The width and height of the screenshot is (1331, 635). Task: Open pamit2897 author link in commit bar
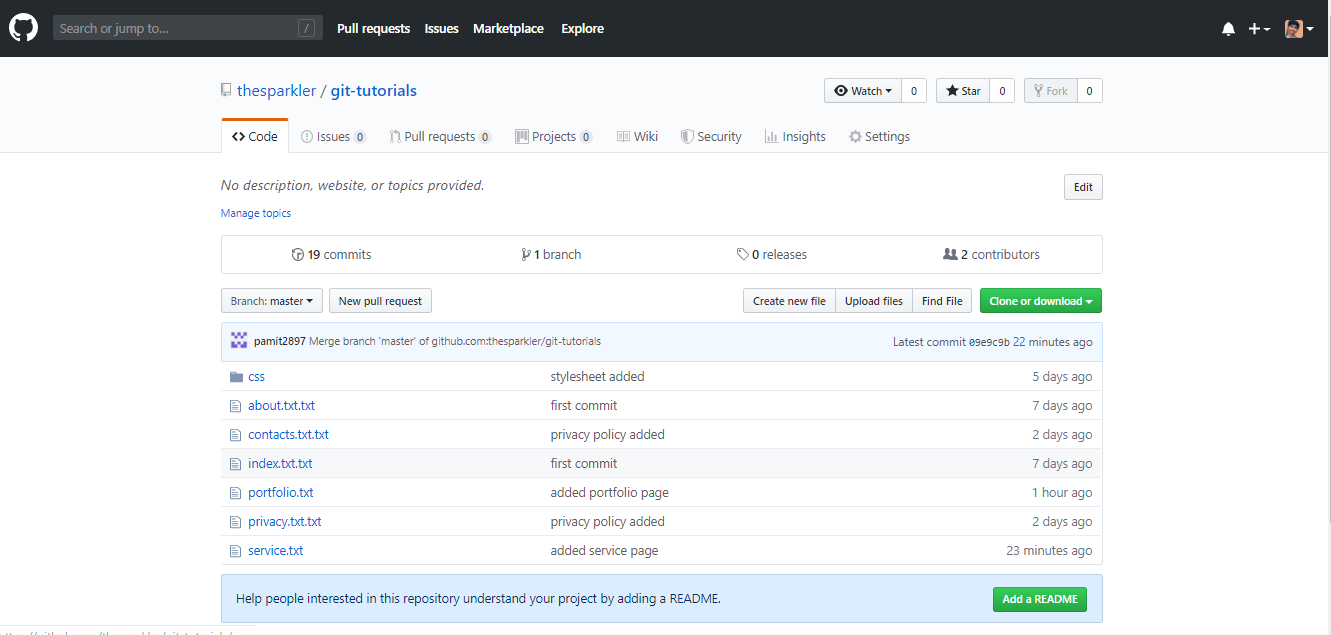(280, 341)
